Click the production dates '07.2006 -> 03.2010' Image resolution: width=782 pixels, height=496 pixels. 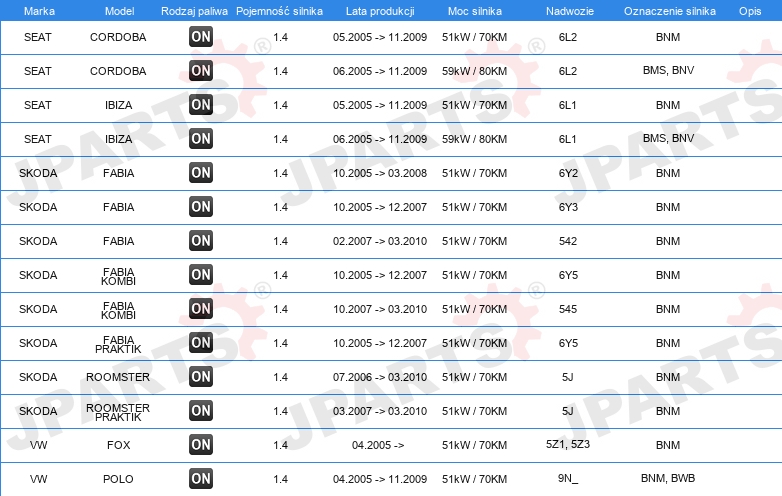tap(380, 377)
